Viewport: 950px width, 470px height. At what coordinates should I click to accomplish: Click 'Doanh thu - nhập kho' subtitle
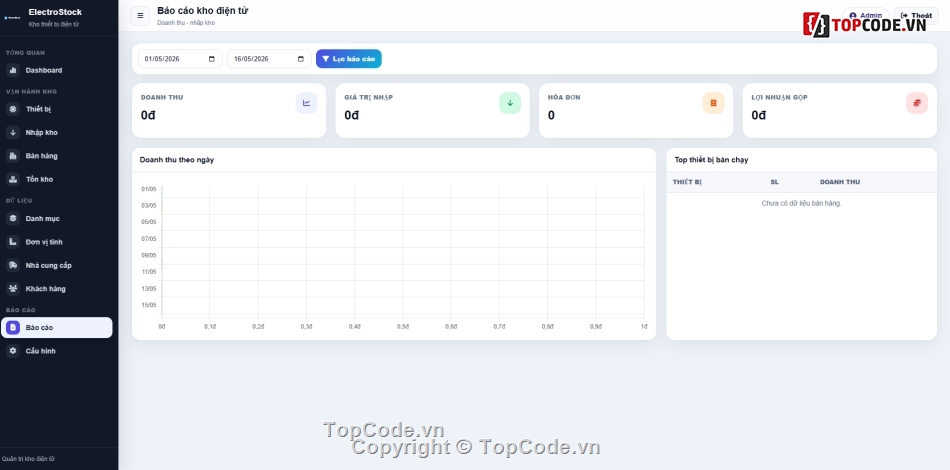(186, 23)
